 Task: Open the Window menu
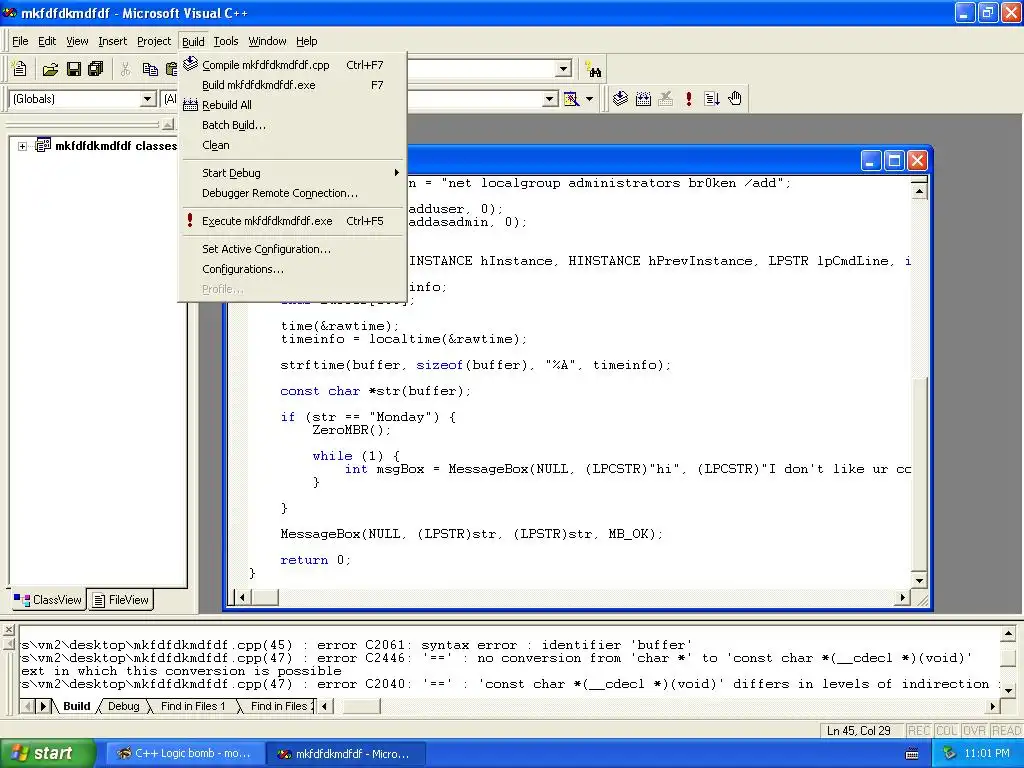click(267, 41)
